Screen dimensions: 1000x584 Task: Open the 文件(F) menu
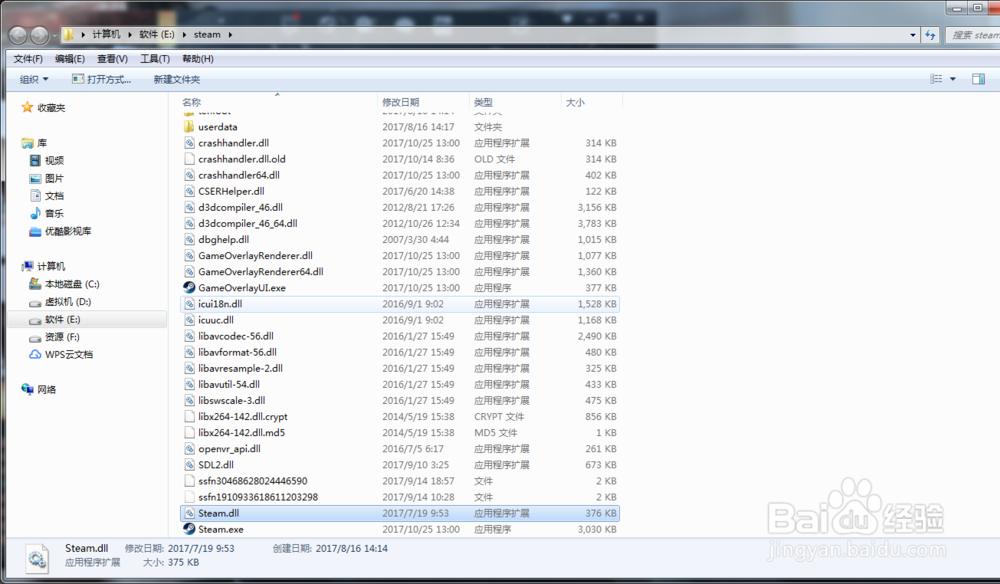click(x=28, y=59)
